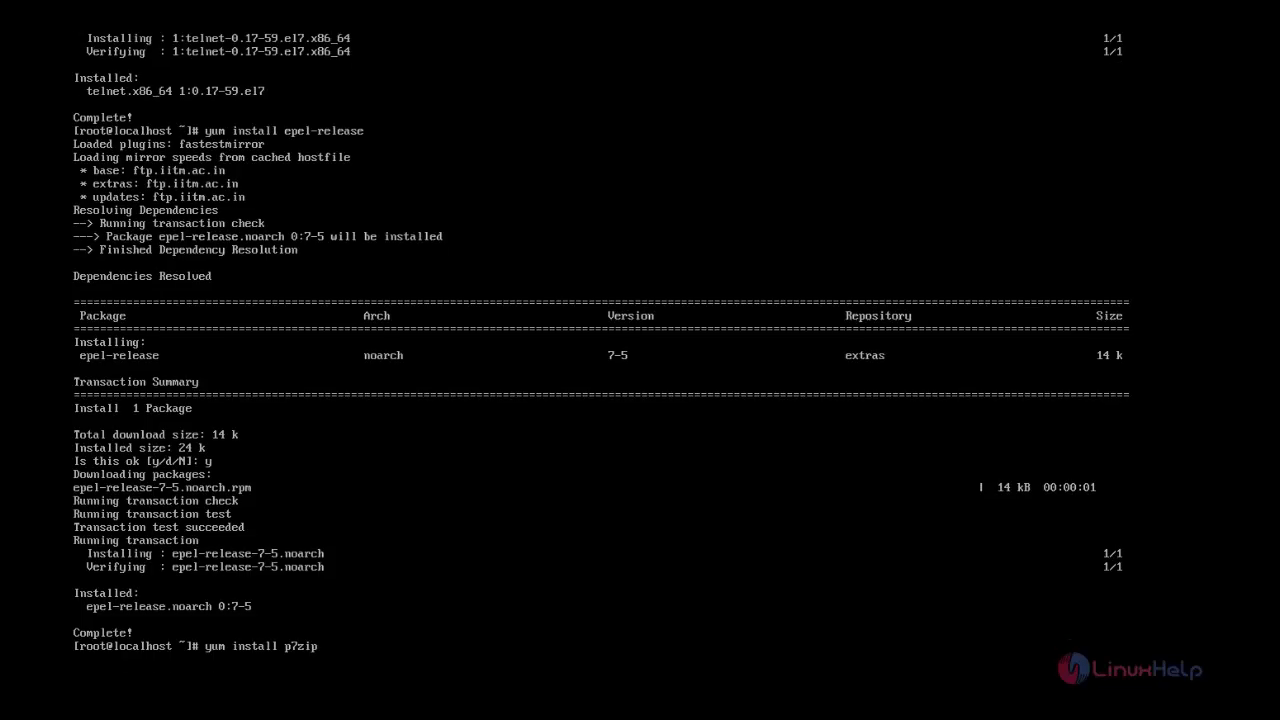
Task: Click the 'Size' column header
Action: coord(1109,316)
